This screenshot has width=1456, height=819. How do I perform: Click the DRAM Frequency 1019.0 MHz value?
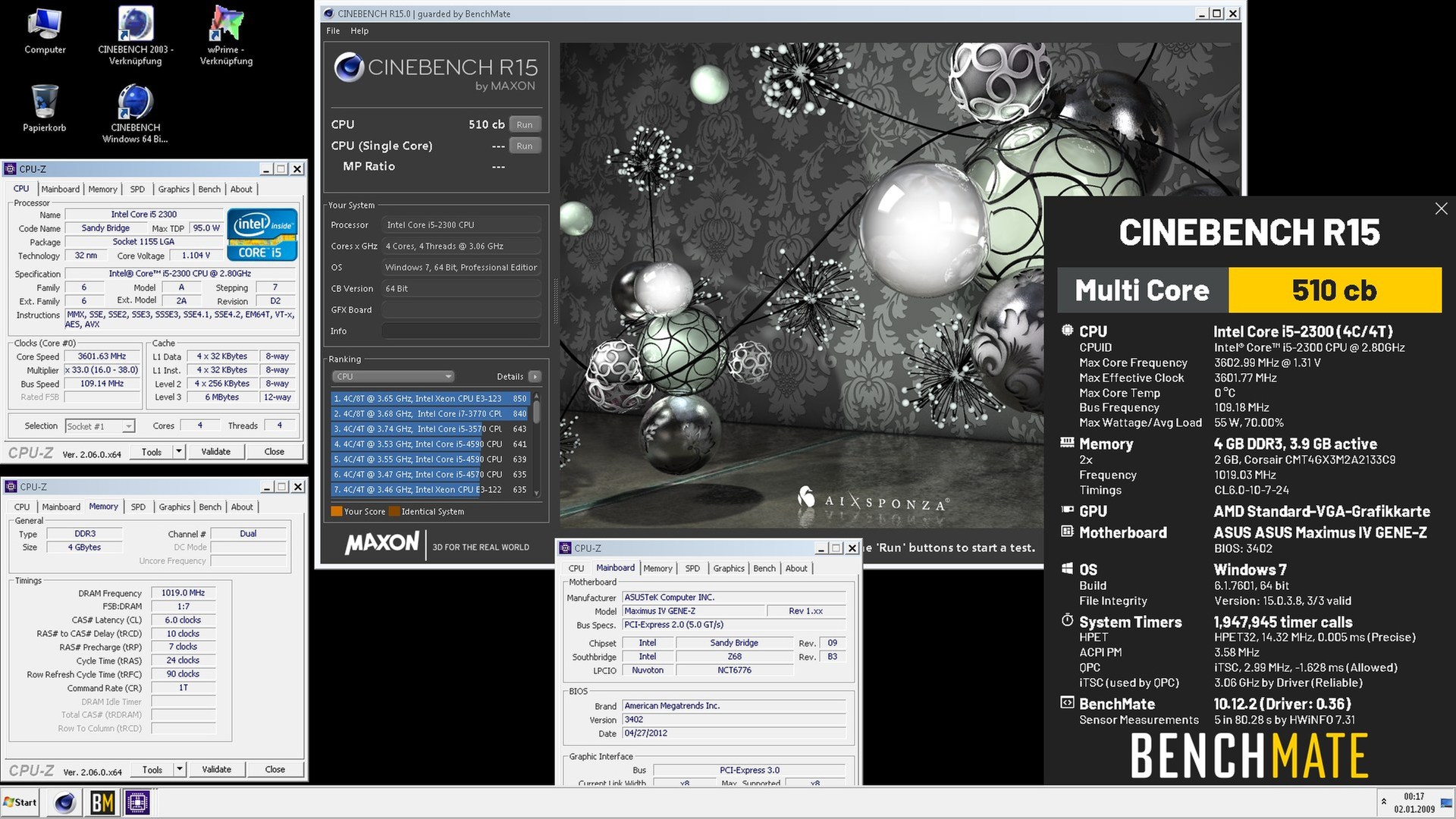tap(183, 593)
